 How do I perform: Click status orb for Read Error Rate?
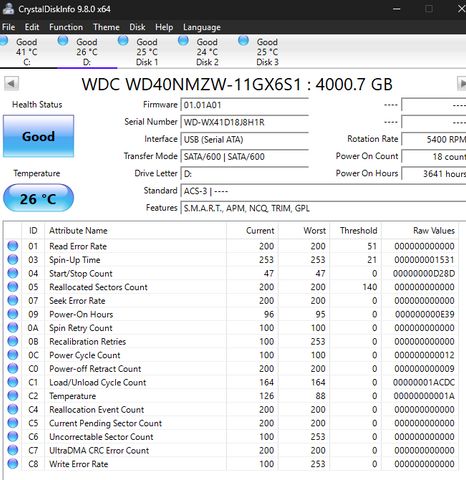point(13,246)
